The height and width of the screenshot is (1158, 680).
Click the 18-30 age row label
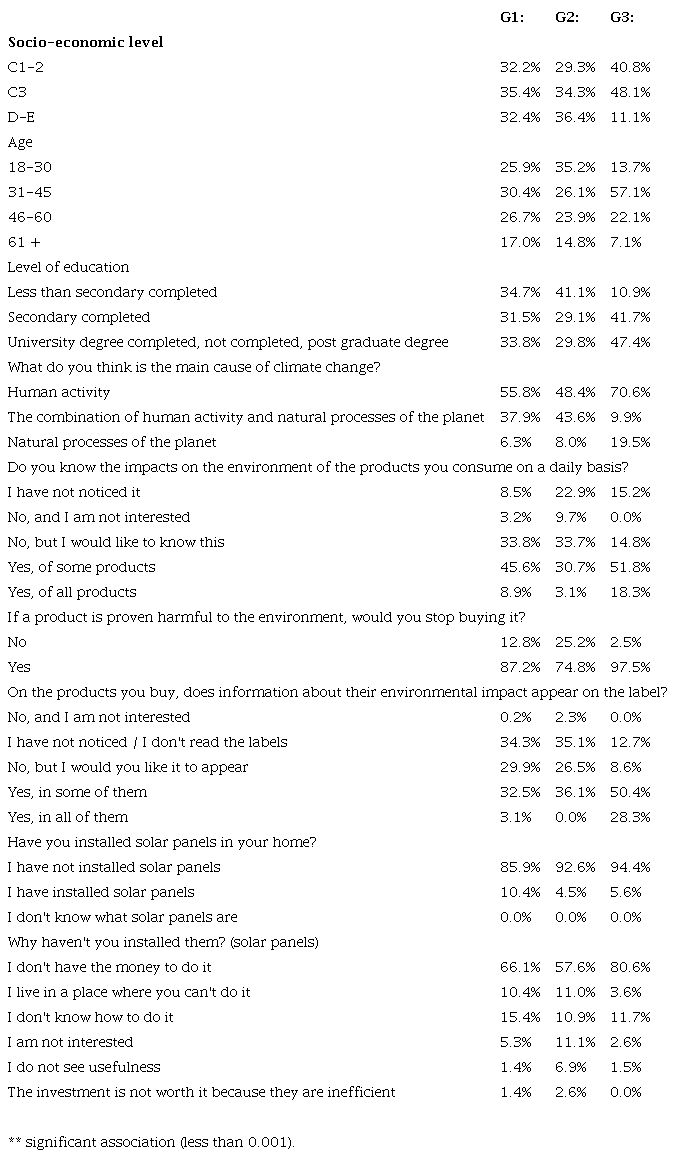tap(29, 167)
